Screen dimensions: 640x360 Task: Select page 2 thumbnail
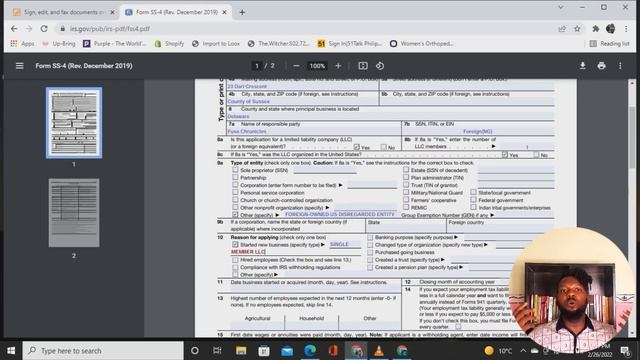pos(74,213)
